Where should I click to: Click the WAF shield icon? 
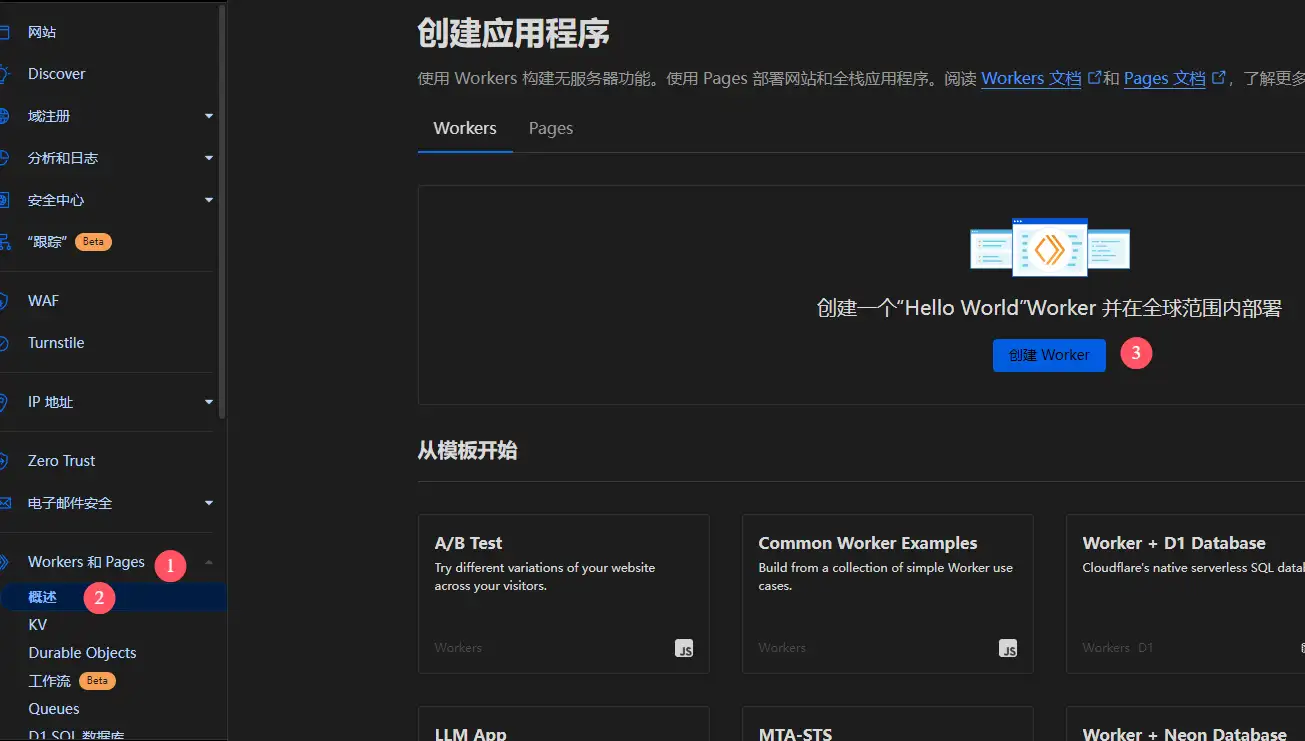click(x=5, y=301)
